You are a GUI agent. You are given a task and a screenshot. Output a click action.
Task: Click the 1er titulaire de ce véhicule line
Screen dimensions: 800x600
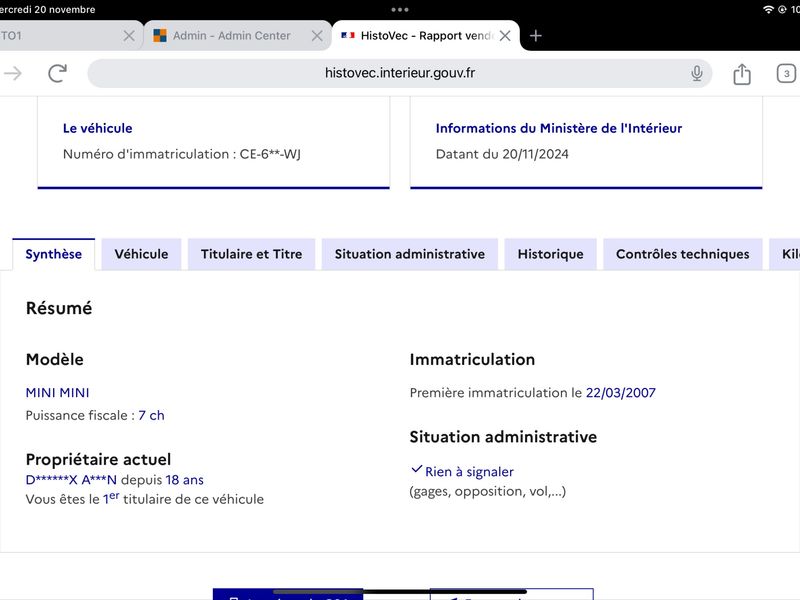pyautogui.click(x=145, y=498)
